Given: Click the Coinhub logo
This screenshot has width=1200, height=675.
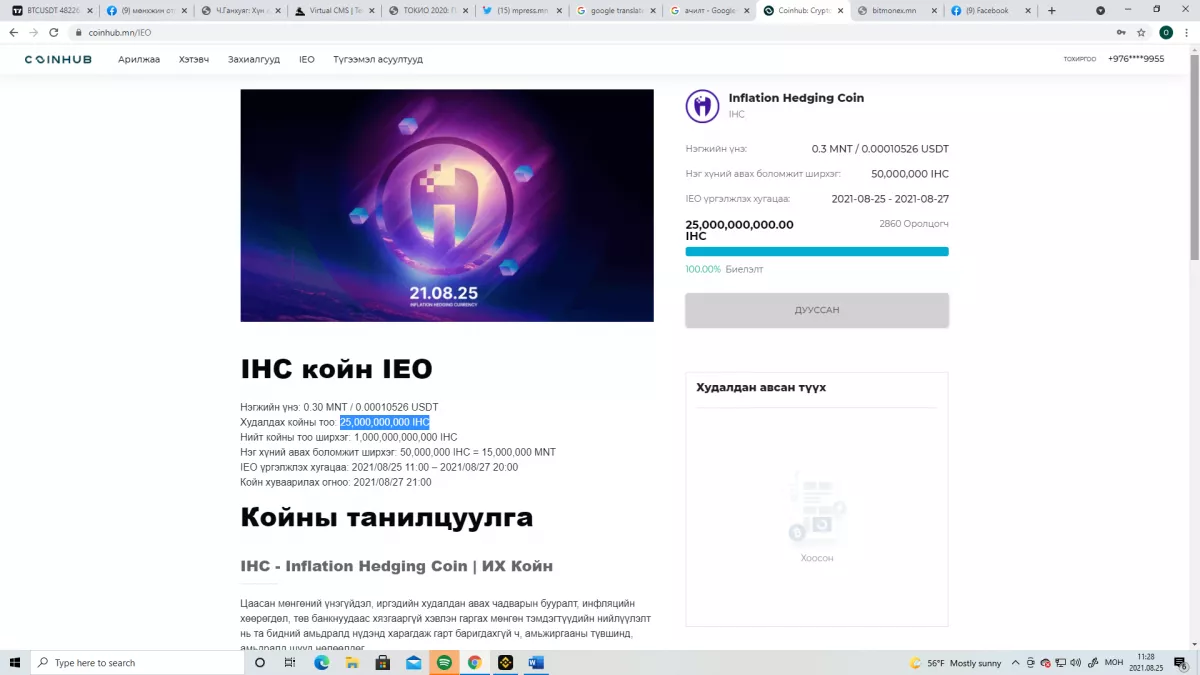Looking at the screenshot, I should point(58,59).
